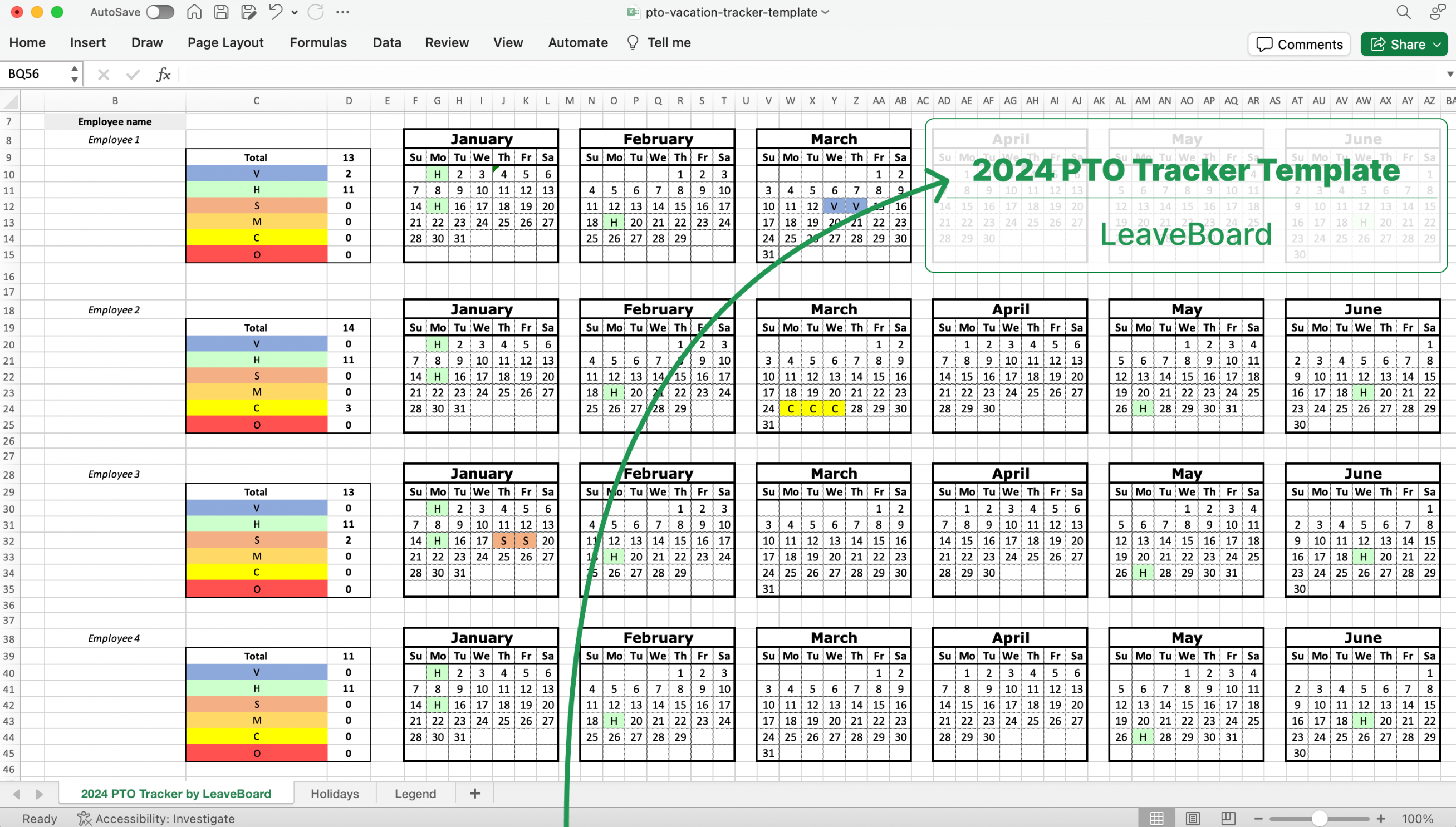This screenshot has width=1456, height=827.
Task: Click the Redo icon in the toolbar
Action: [x=316, y=12]
